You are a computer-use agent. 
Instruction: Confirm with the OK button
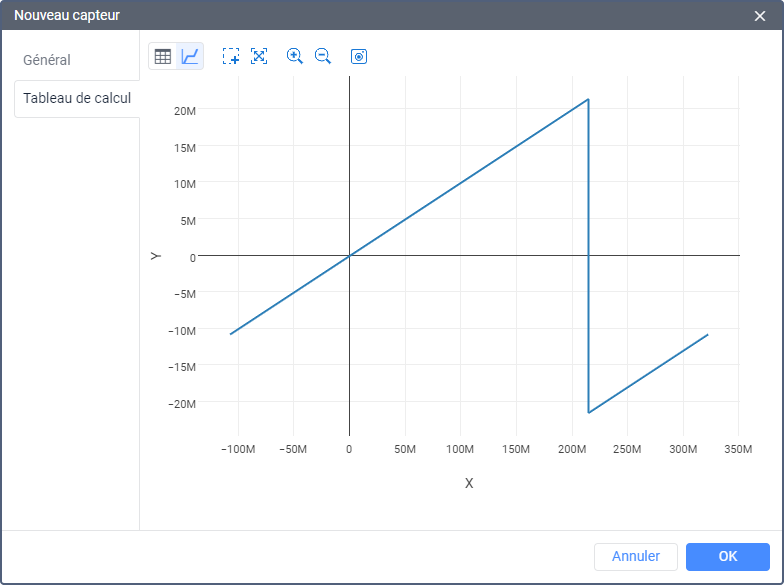tap(728, 556)
